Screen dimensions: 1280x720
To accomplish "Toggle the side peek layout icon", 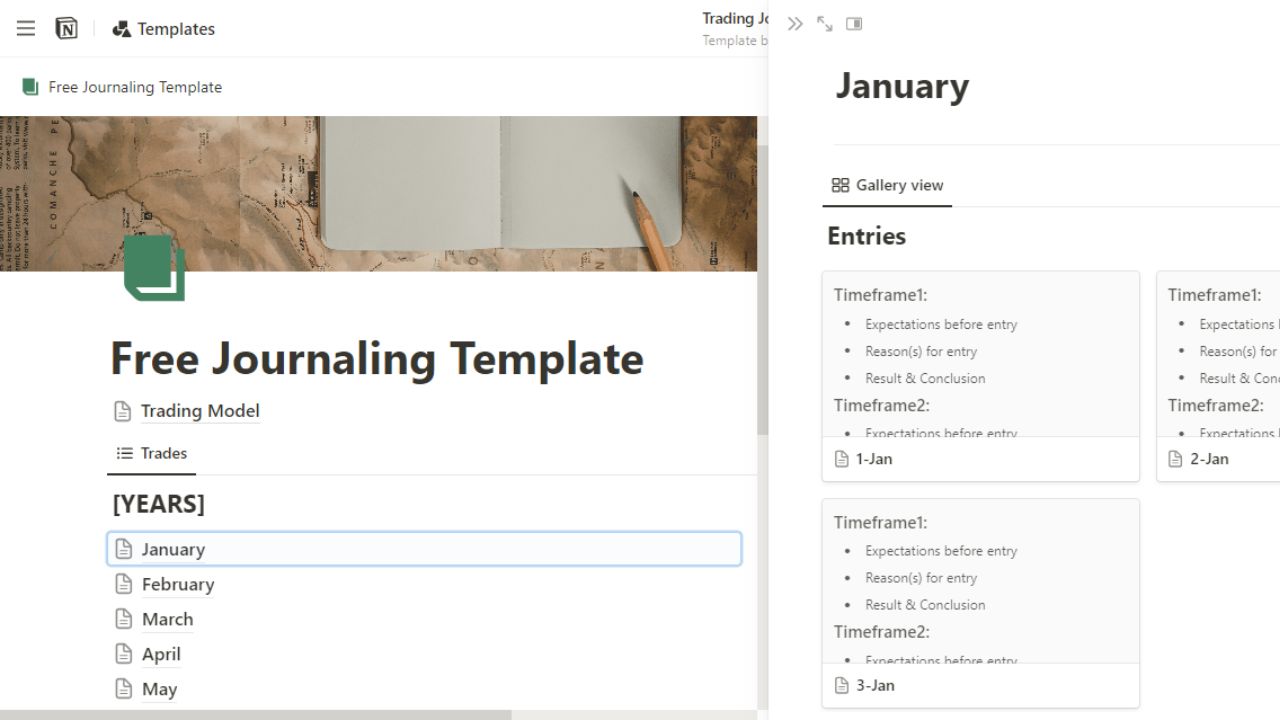I will (853, 23).
